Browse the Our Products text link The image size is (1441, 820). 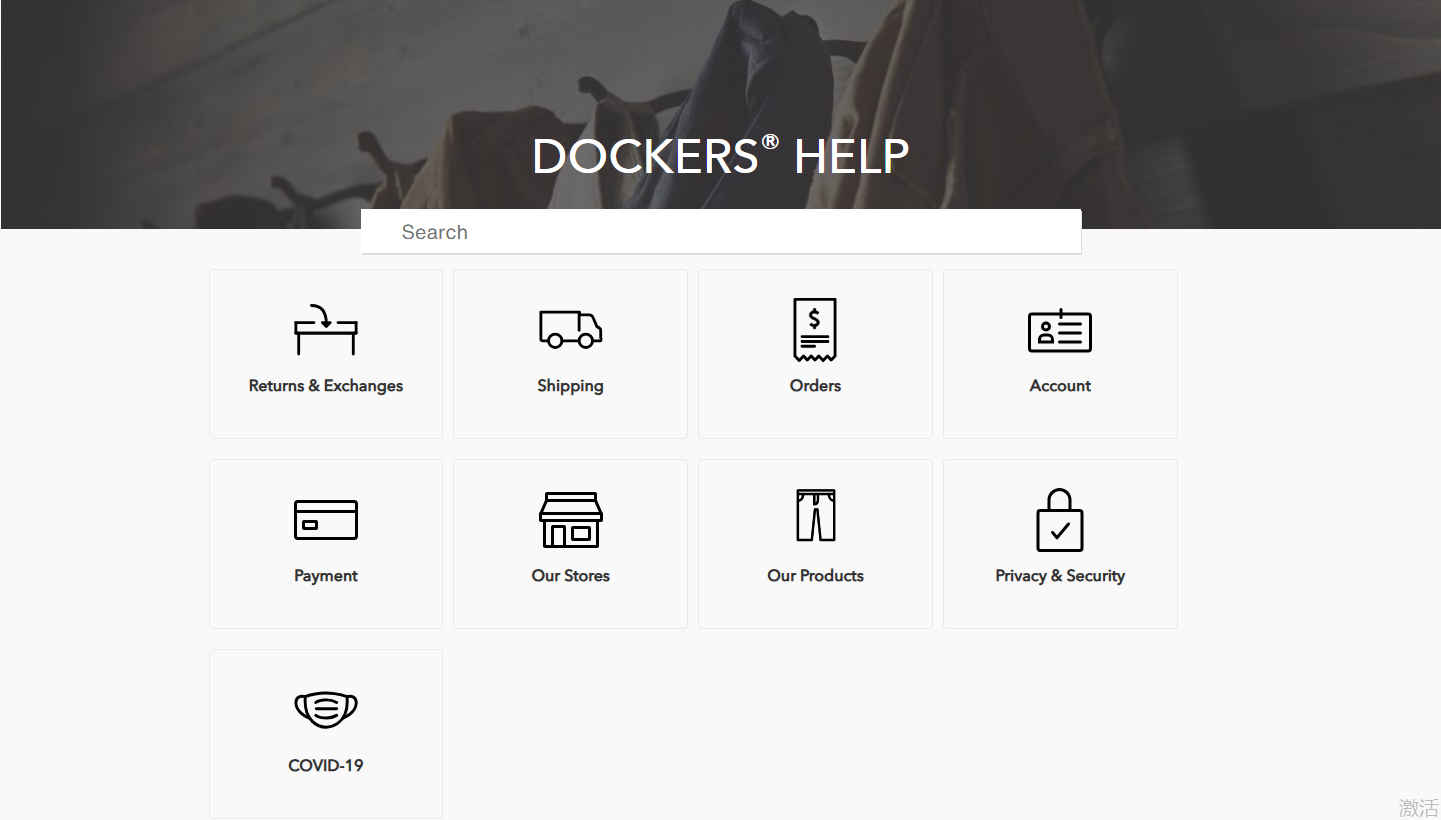815,576
